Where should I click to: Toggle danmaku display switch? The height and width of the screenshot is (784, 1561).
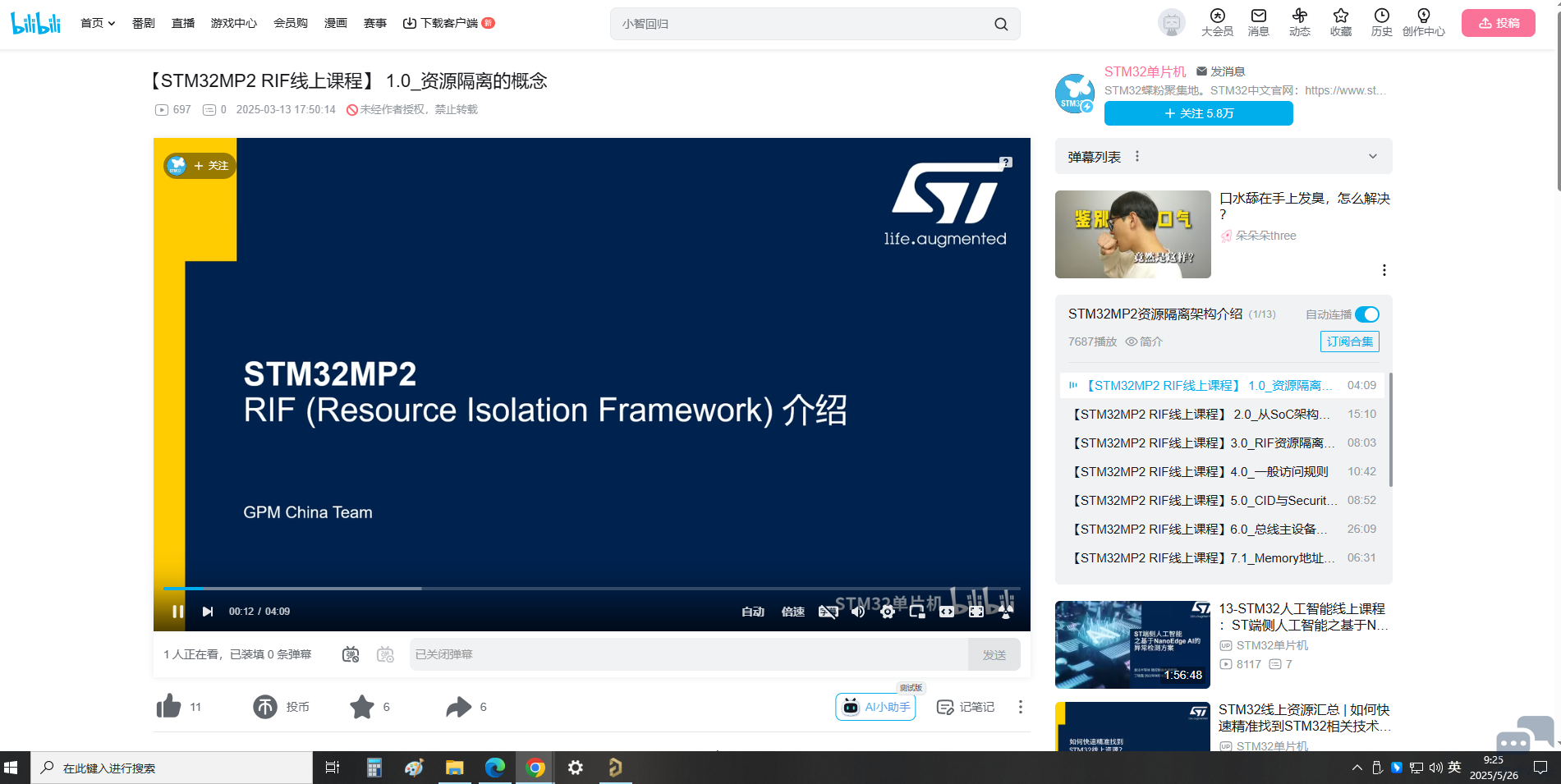[351, 654]
